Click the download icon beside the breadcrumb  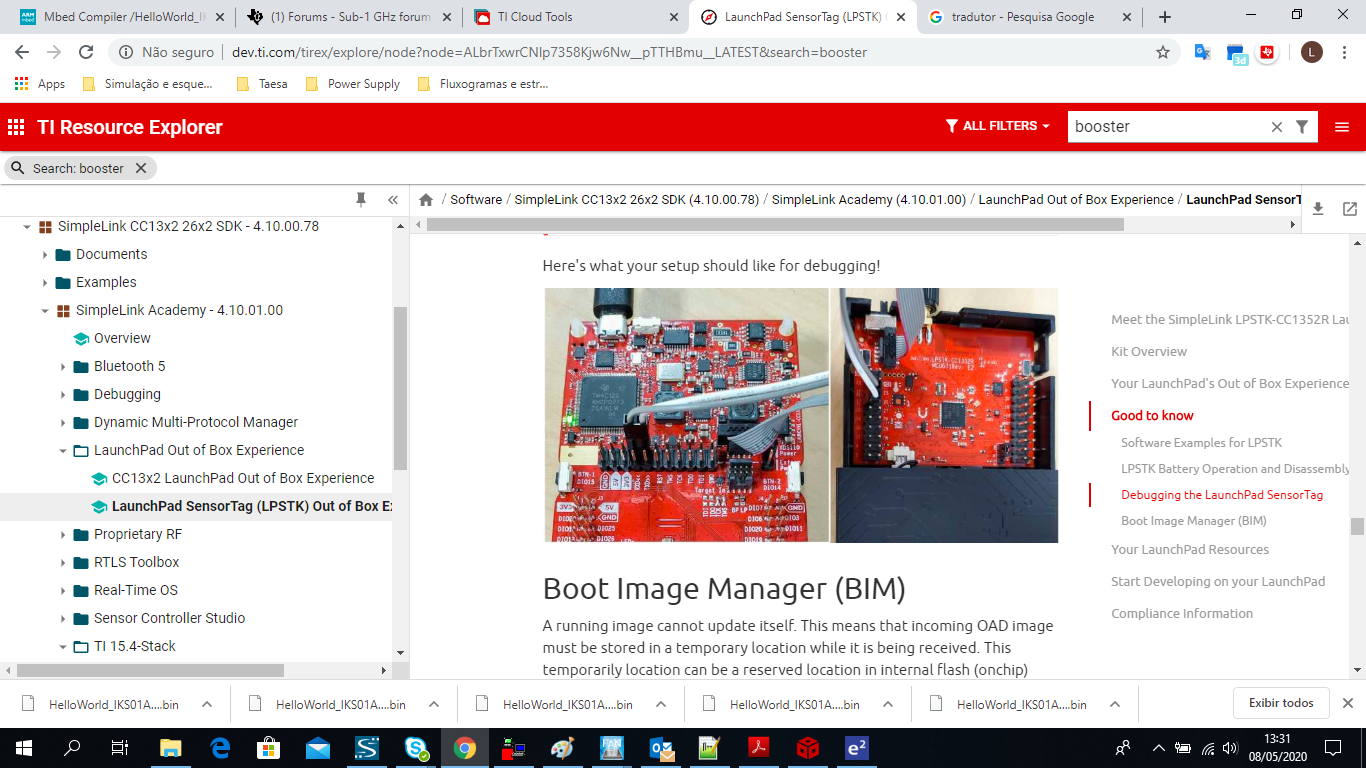[x=1318, y=209]
